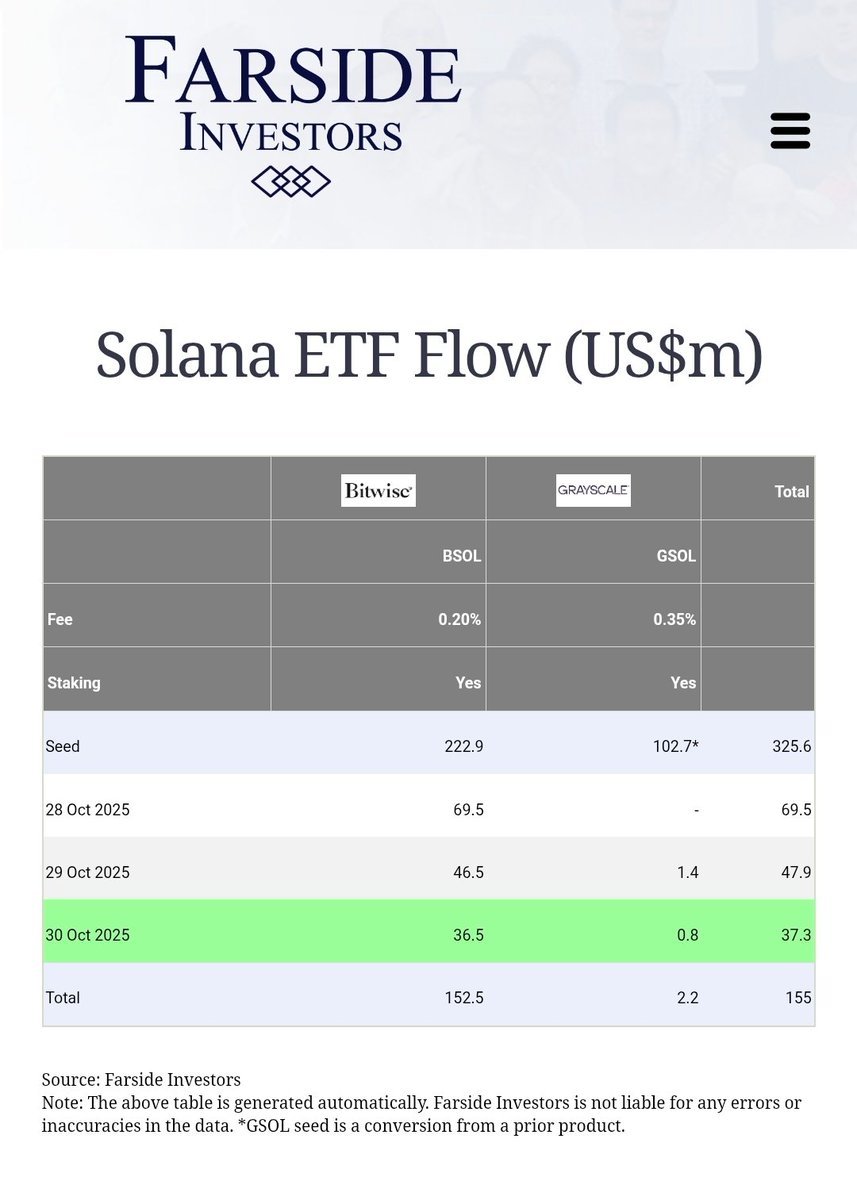Click the Seed row label

point(63,746)
